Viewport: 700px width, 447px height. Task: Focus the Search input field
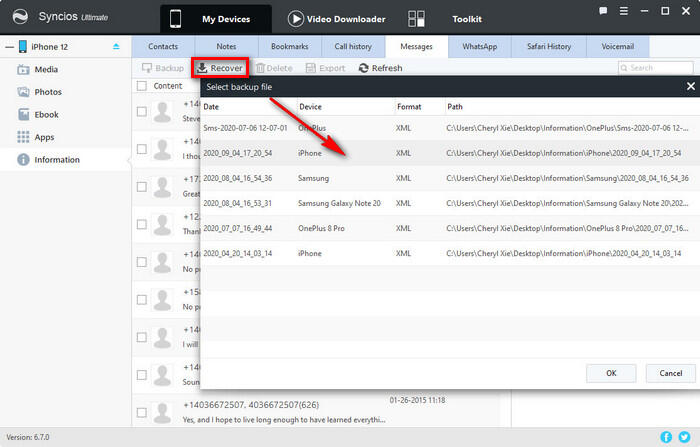pos(655,68)
